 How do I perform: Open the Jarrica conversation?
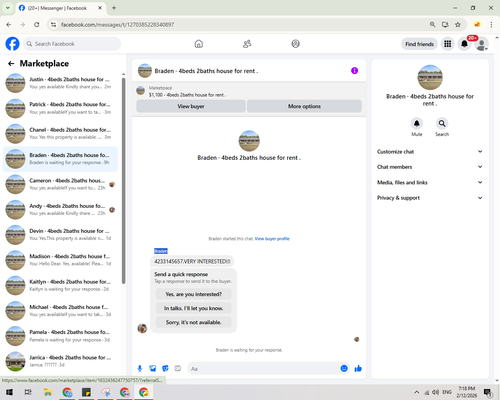60,361
